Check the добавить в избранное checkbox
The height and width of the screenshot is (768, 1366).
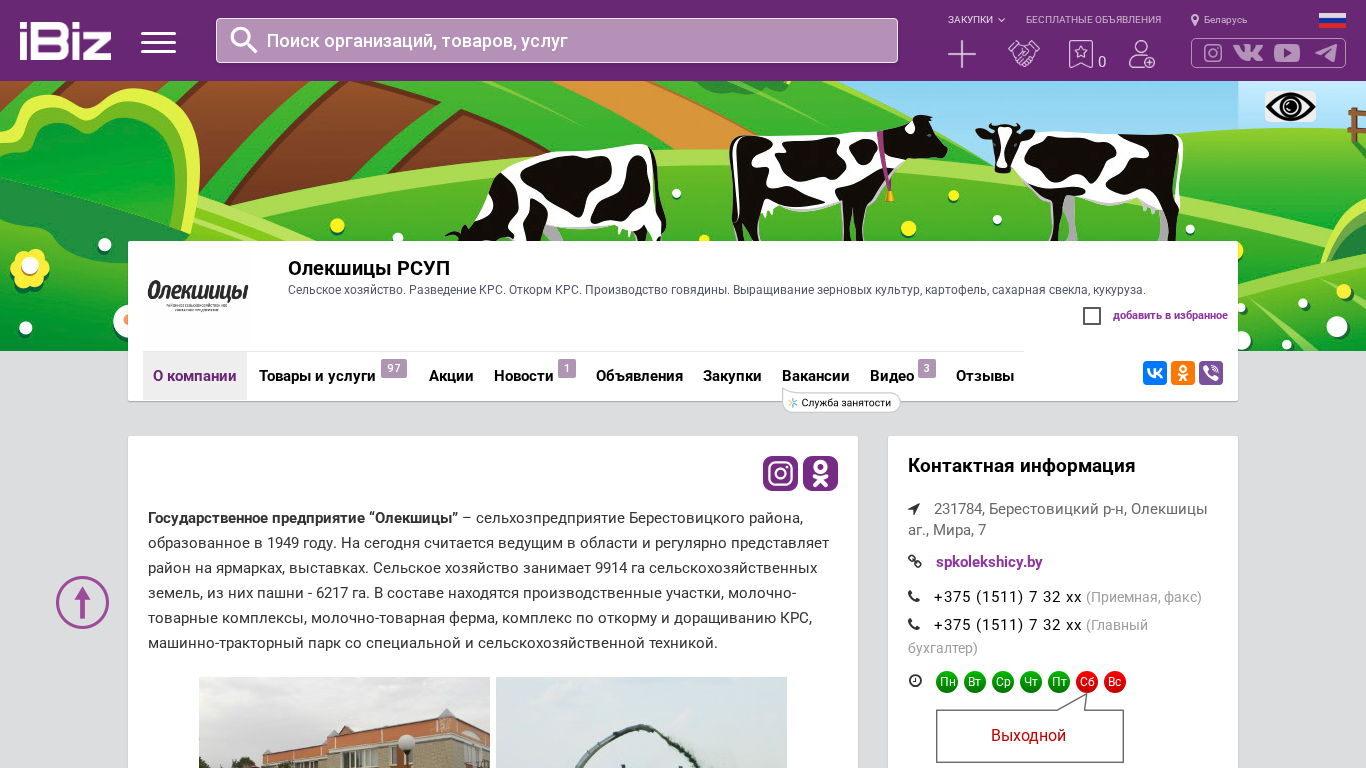[x=1092, y=316]
